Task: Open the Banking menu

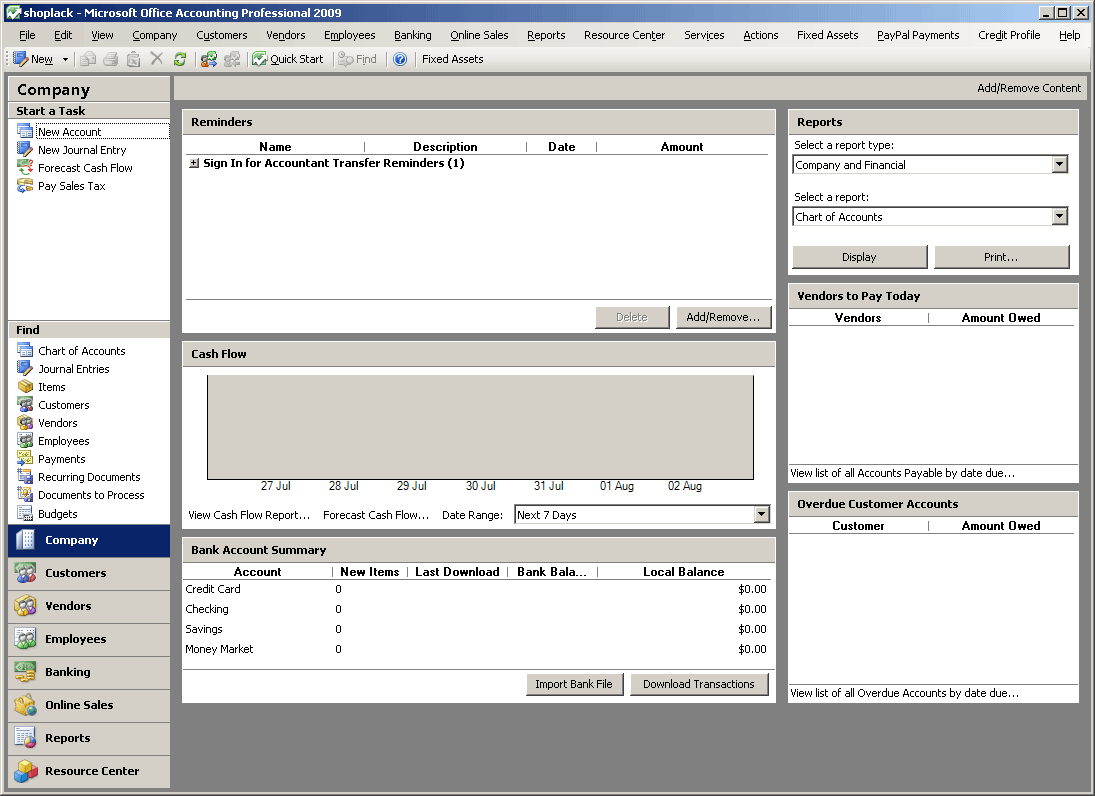Action: pyautogui.click(x=413, y=35)
